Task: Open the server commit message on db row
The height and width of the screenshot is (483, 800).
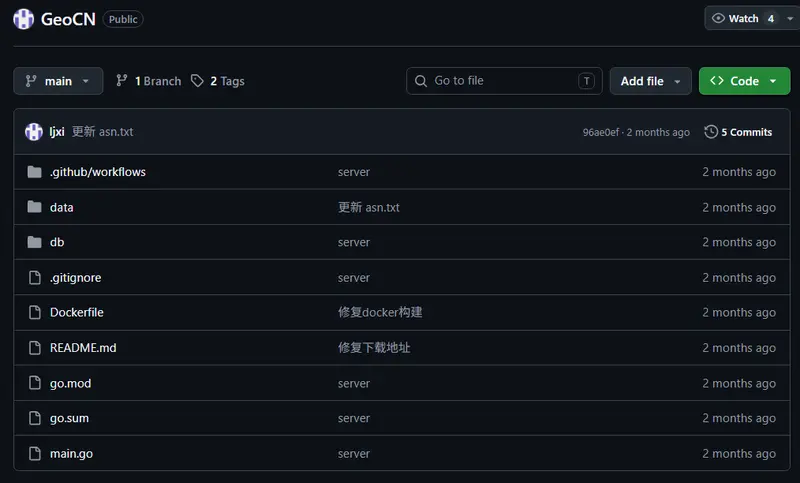Action: click(x=354, y=243)
